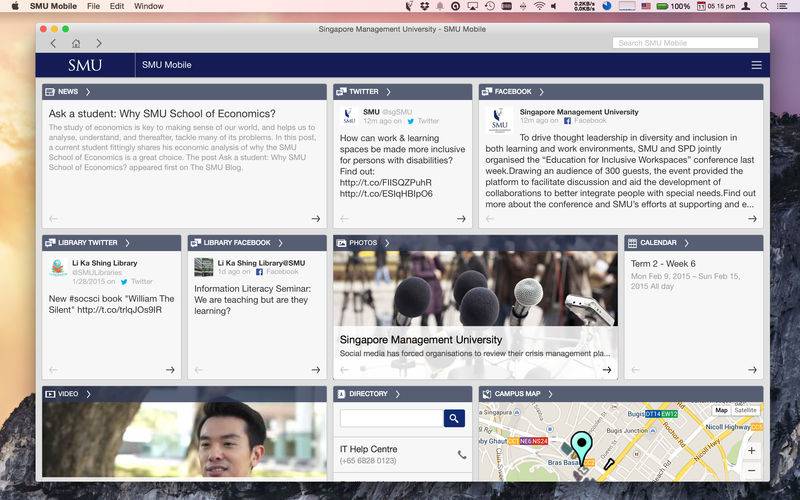The image size is (800, 500).
Task: Open the Apple menu
Action: [15, 6]
